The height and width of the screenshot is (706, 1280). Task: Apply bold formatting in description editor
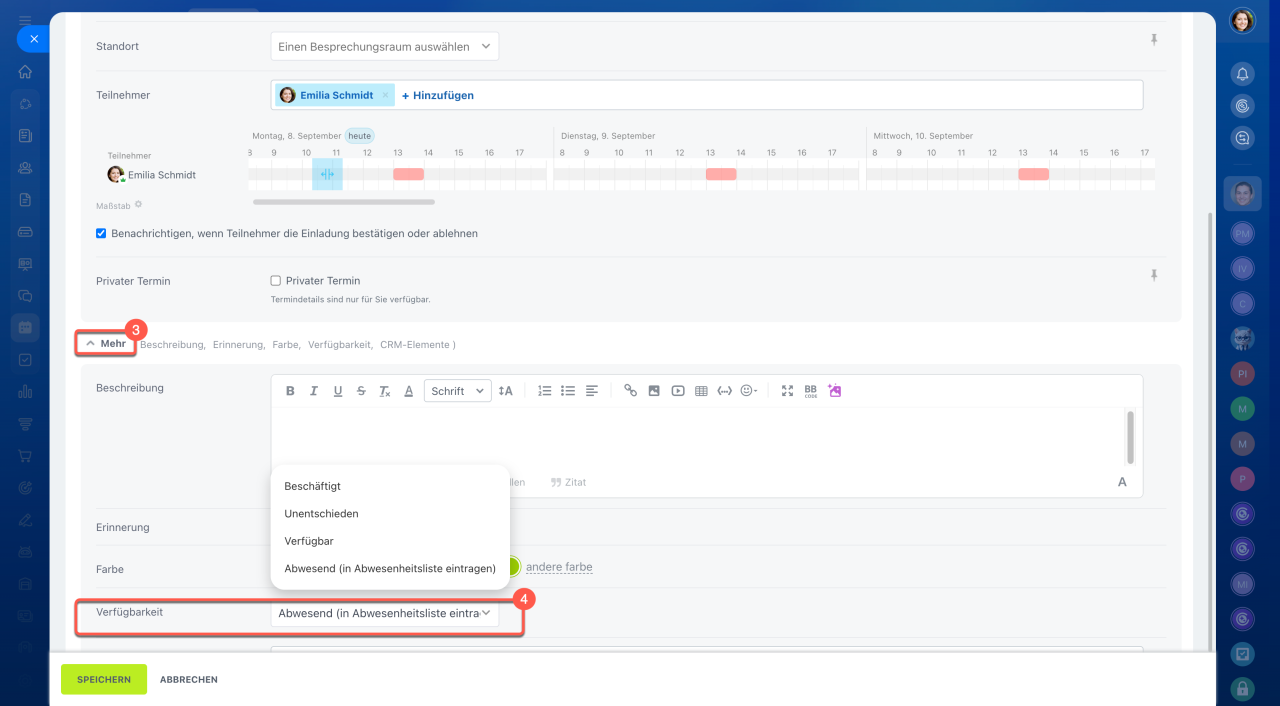(x=290, y=391)
